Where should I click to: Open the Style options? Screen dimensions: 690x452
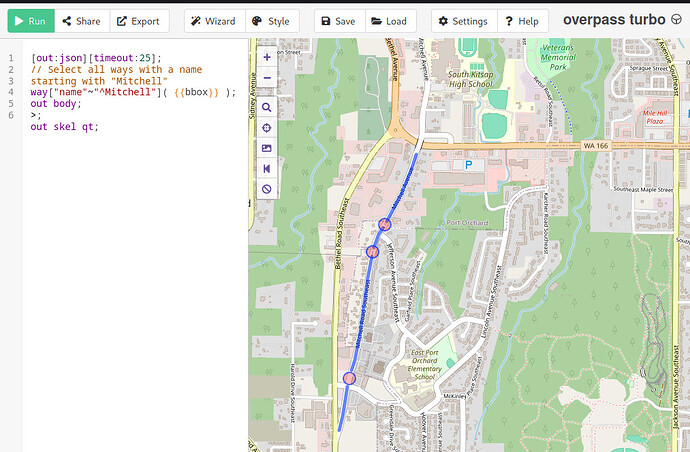coord(269,21)
